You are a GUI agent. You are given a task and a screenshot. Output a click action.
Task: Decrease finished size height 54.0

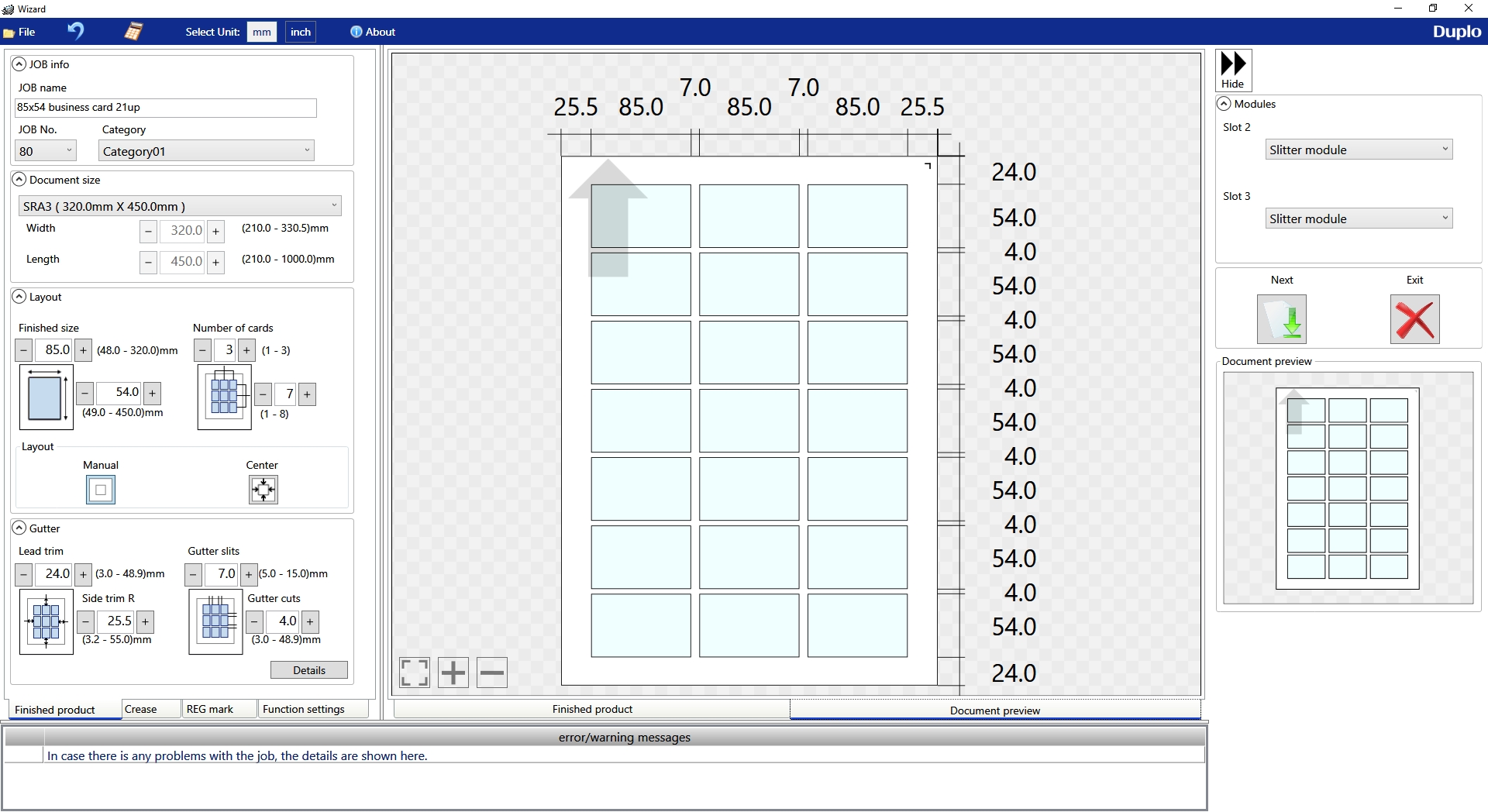point(85,394)
